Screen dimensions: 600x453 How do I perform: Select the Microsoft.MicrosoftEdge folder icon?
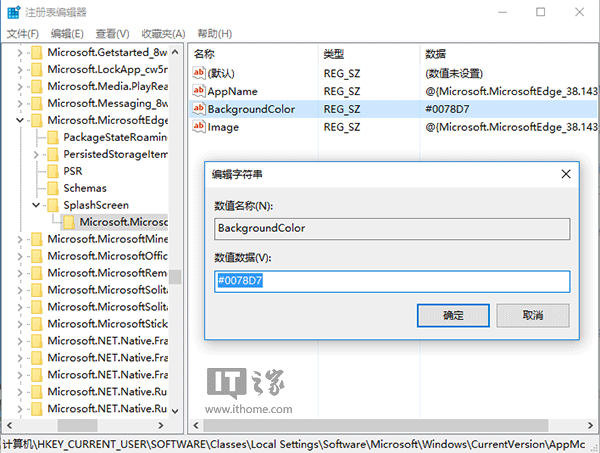(37, 120)
